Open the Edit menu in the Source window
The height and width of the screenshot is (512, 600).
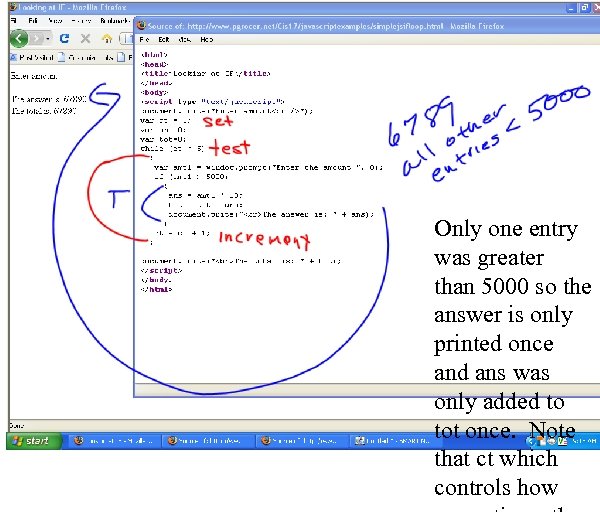click(164, 39)
